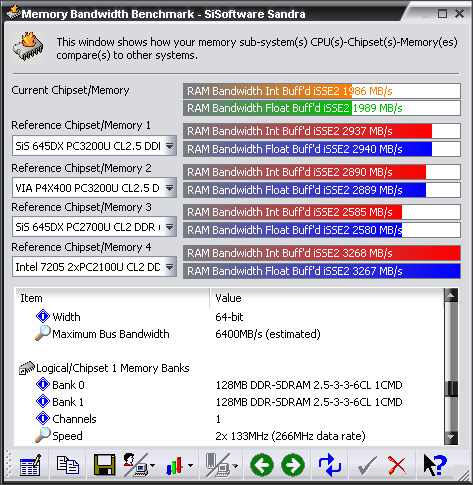The height and width of the screenshot is (485, 473).
Task: Click the Sandra title bar icon
Action: pyautogui.click(x=13, y=13)
